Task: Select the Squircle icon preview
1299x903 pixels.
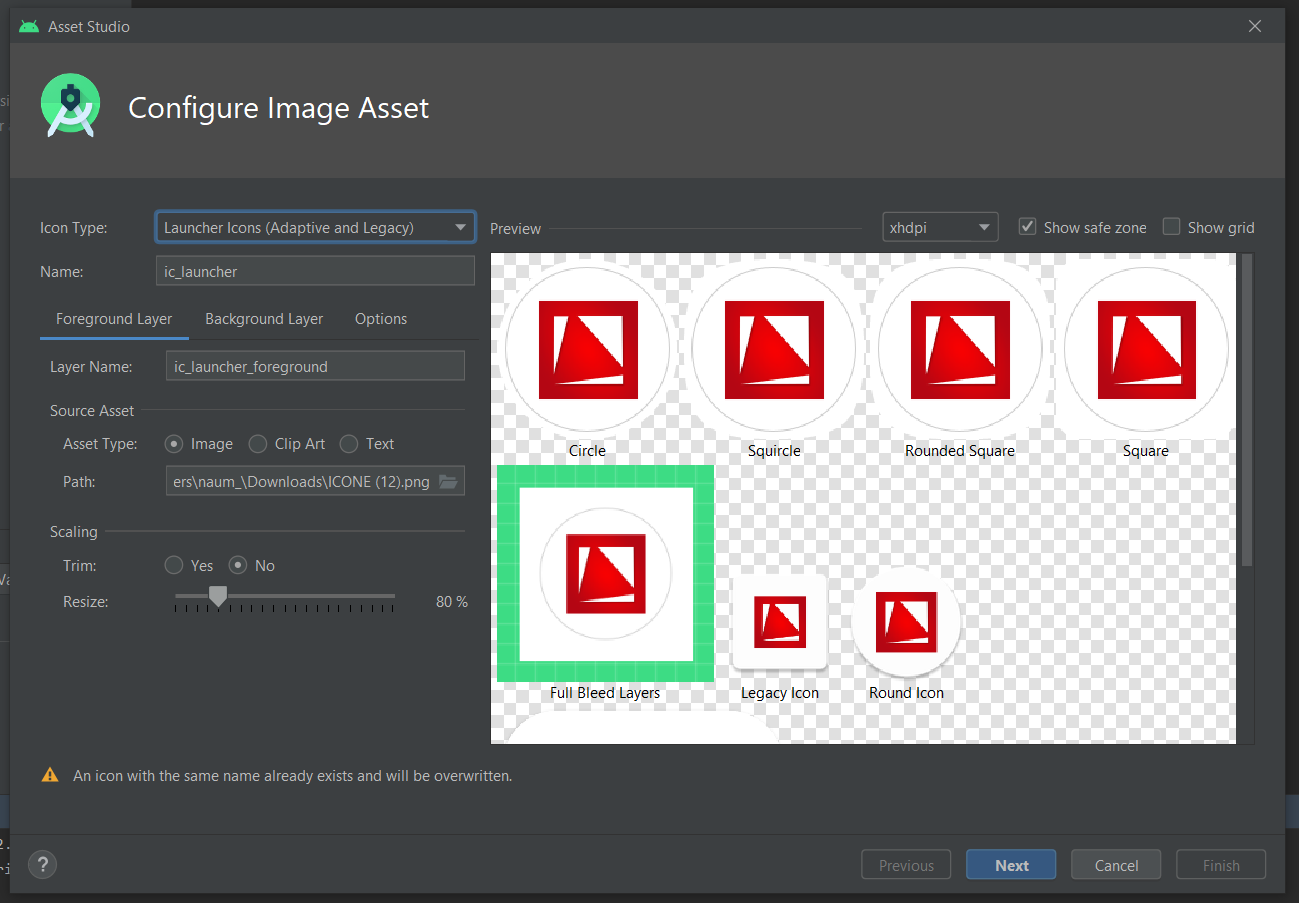Action: pos(773,349)
